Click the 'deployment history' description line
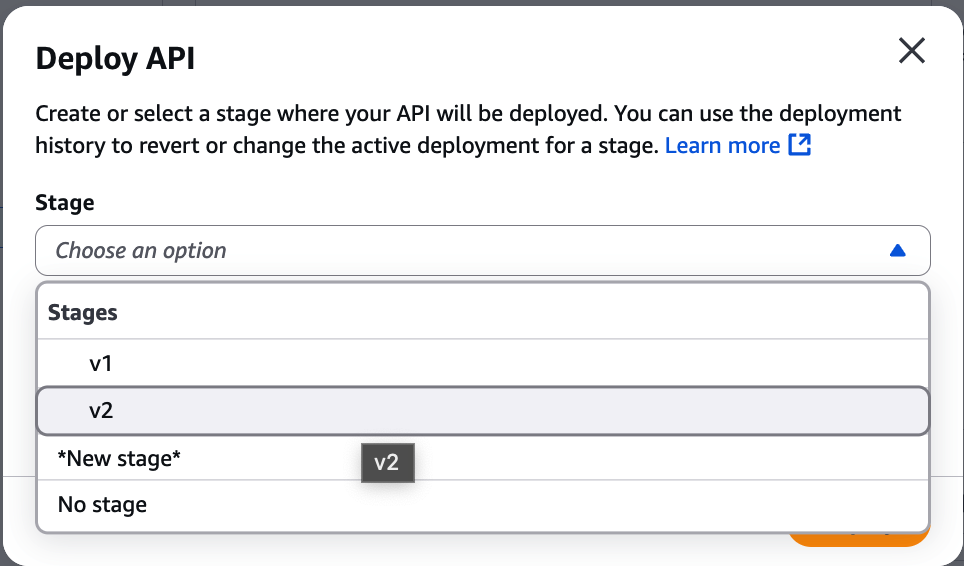This screenshot has width=964, height=566. (x=348, y=145)
